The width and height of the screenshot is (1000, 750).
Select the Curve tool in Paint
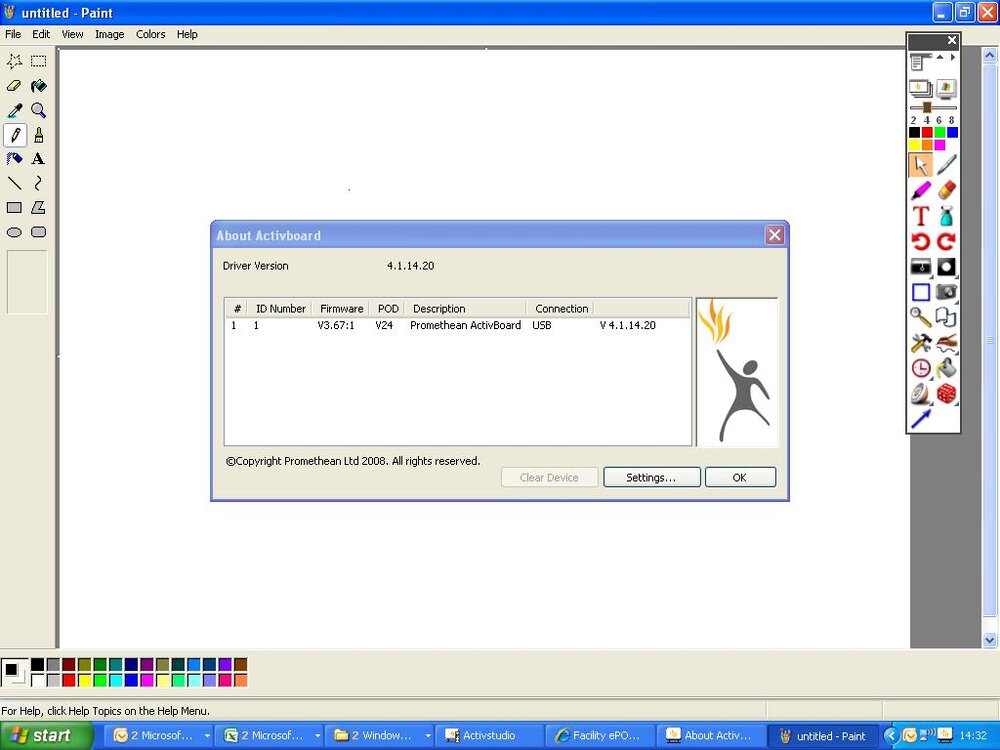coord(39,184)
